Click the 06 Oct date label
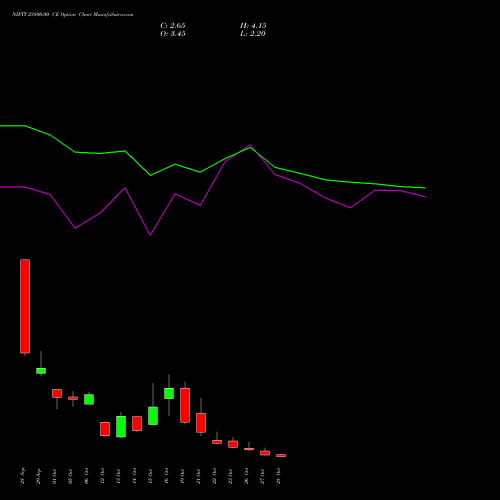 coord(86,476)
